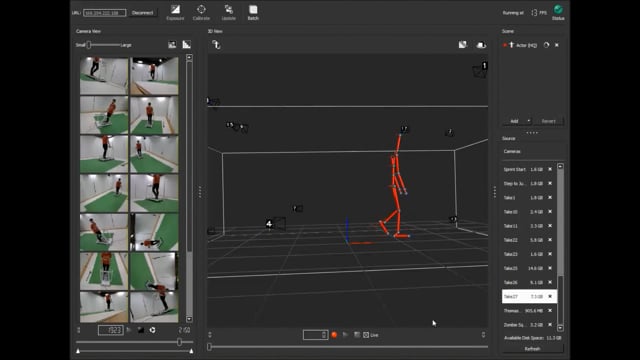The image size is (640, 360).
Task: Delete the Take22 recording
Action: 550,240
